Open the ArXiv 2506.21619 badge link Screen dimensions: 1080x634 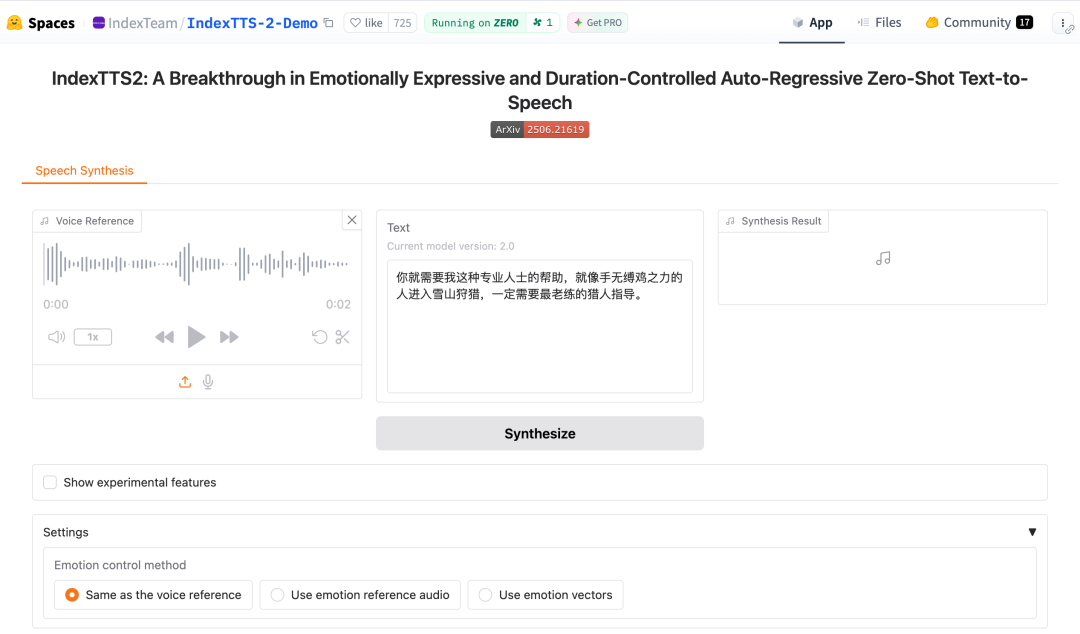pos(539,130)
